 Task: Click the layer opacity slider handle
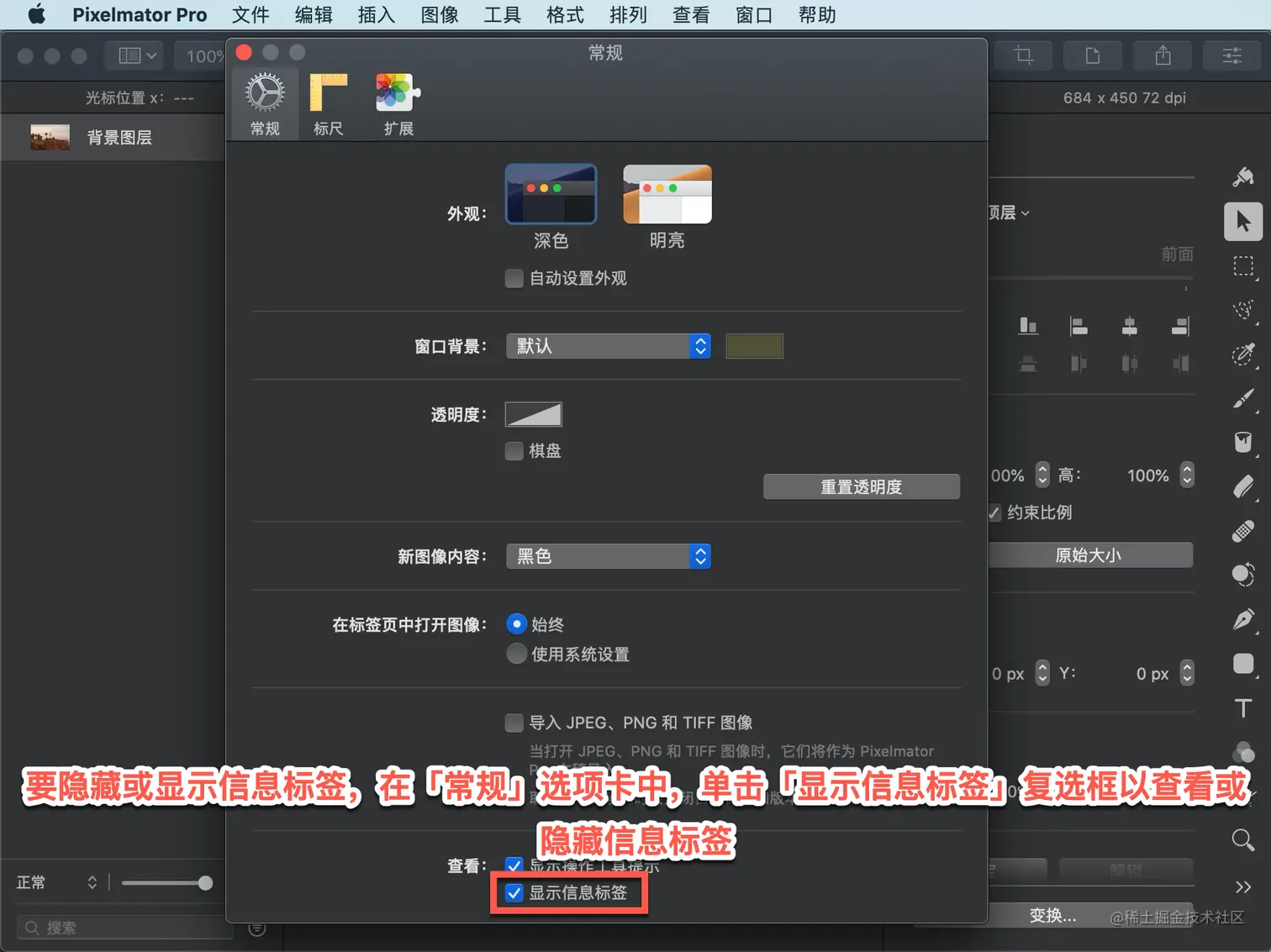pos(205,883)
